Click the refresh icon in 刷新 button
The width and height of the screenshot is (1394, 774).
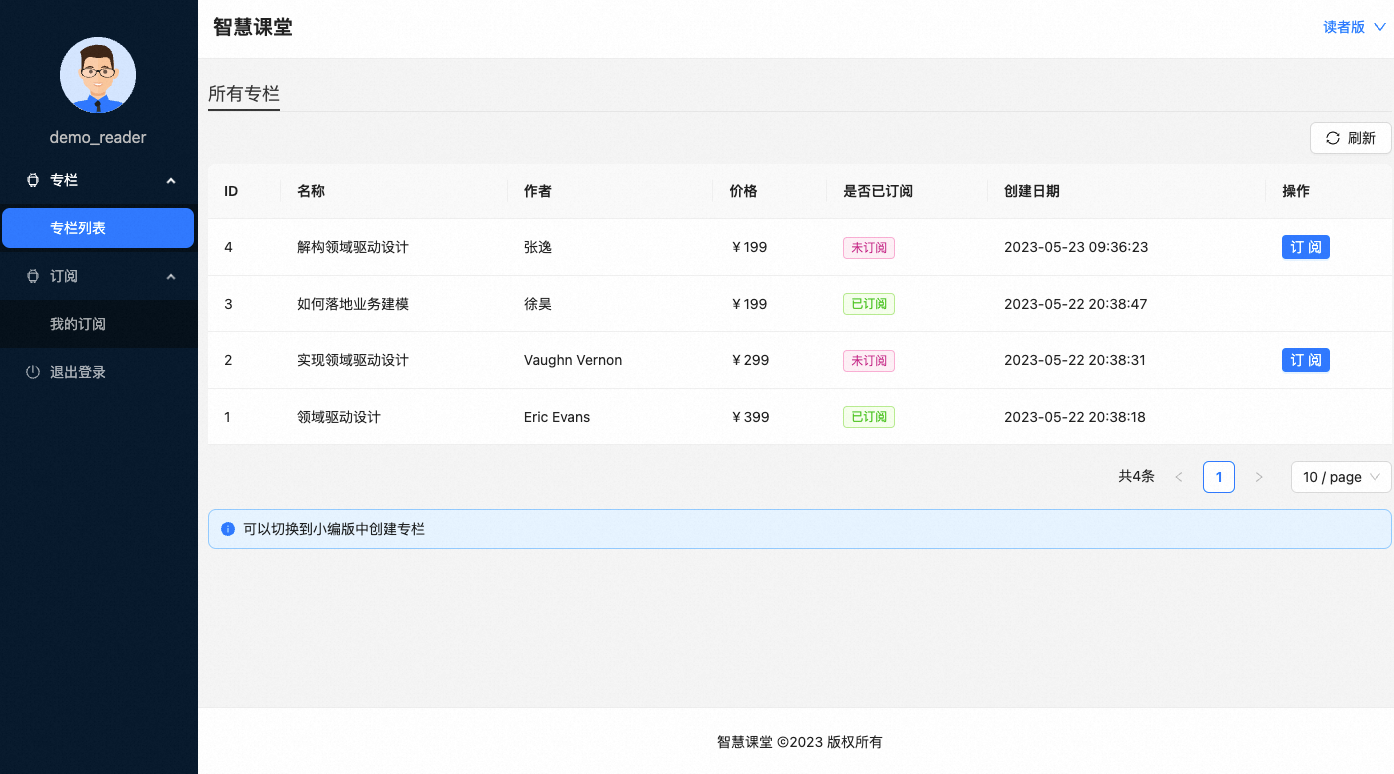(x=1333, y=138)
